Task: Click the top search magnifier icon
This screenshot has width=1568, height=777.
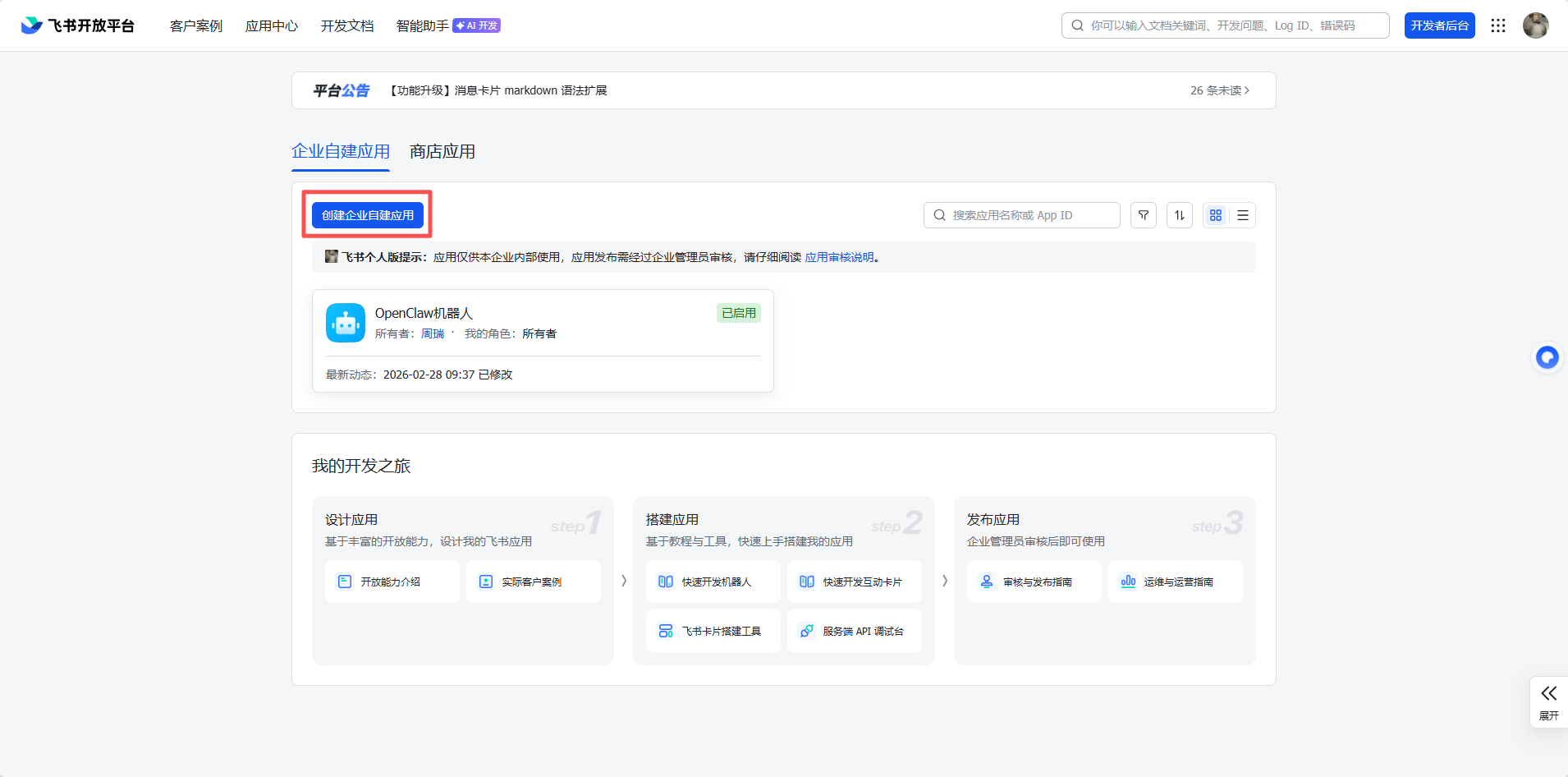Action: (x=1078, y=25)
